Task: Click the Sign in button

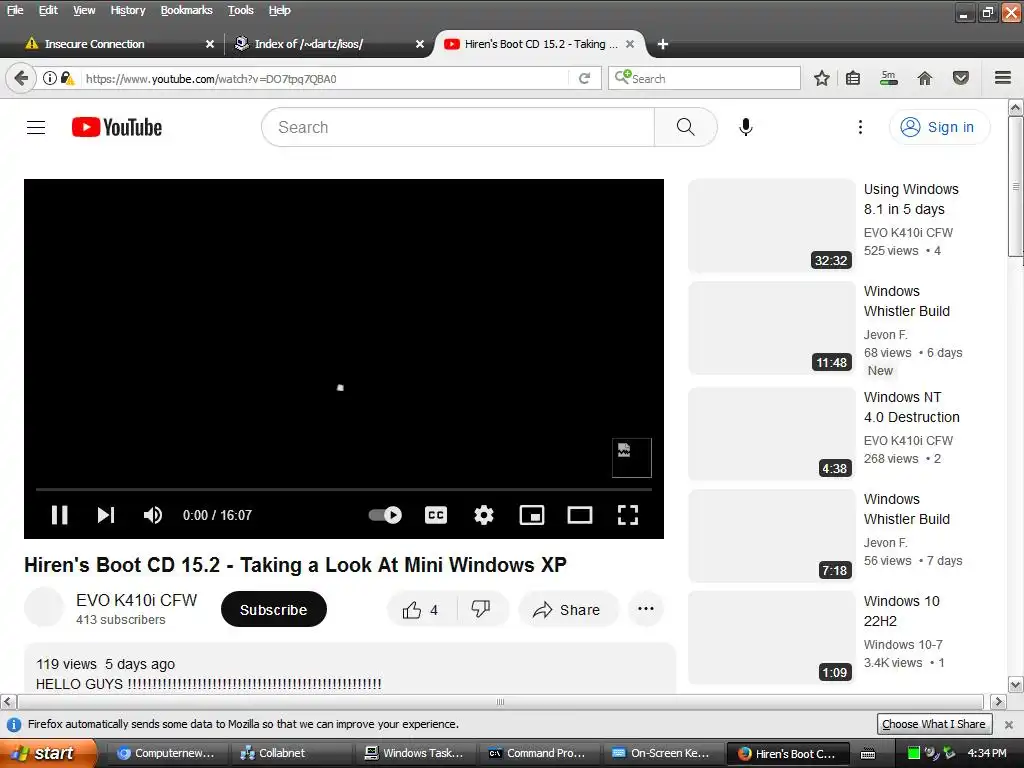Action: tap(939, 127)
